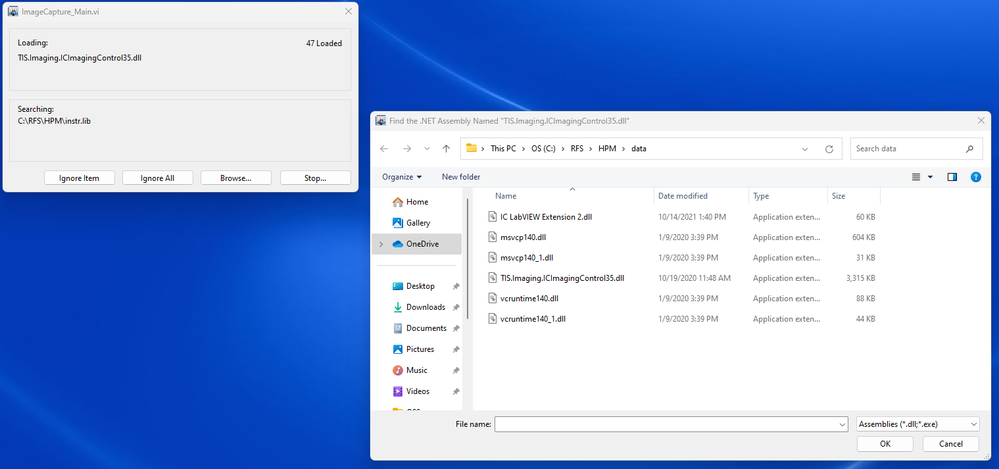Refresh the current folder view
The image size is (999, 469).
coord(829,149)
